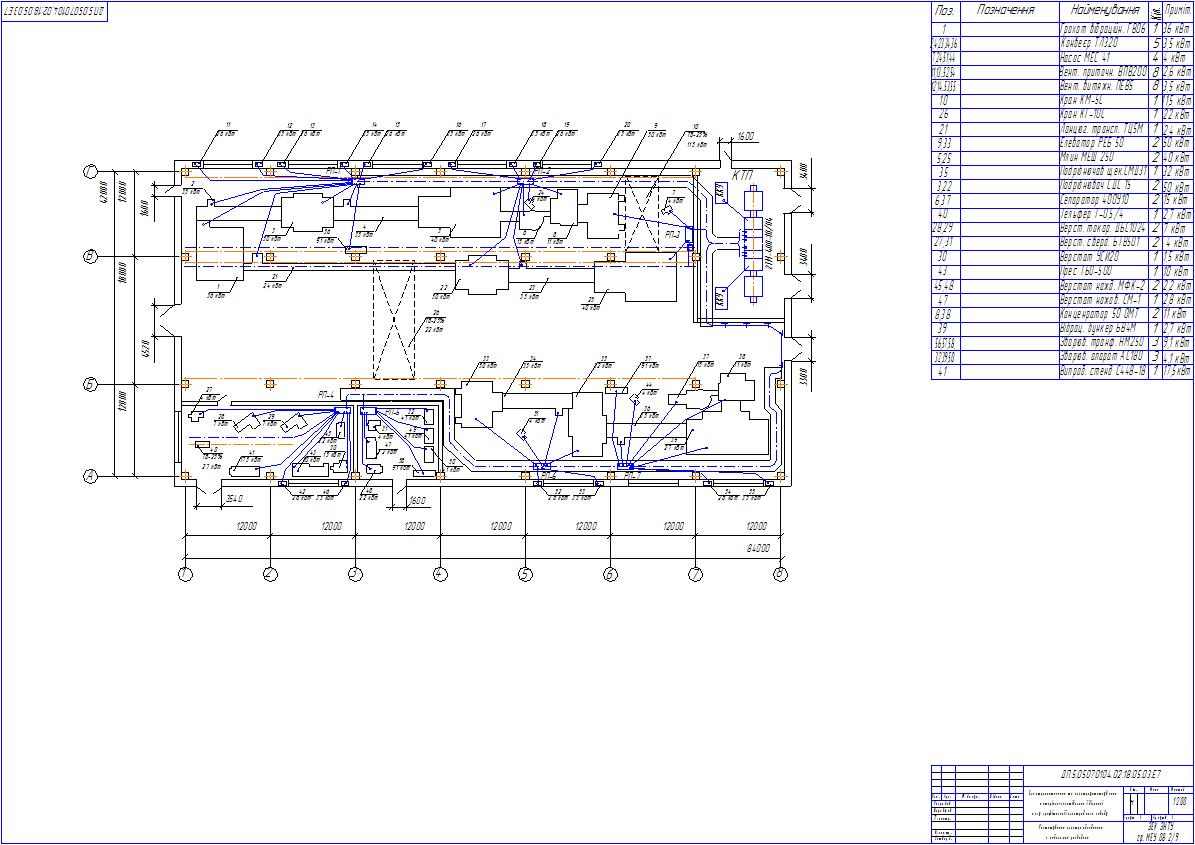1195x845 pixels.
Task: Click the 'Поз.' table column header
Action: [944, 11]
